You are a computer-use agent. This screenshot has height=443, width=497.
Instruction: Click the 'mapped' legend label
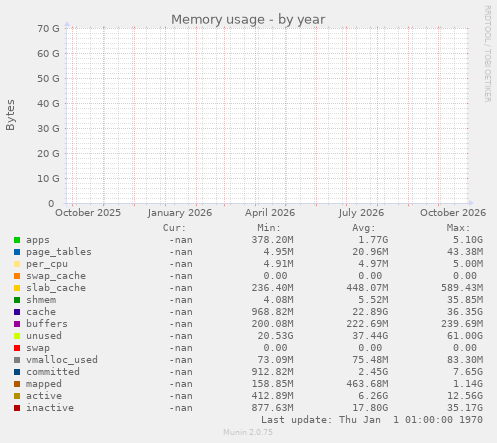(44, 384)
